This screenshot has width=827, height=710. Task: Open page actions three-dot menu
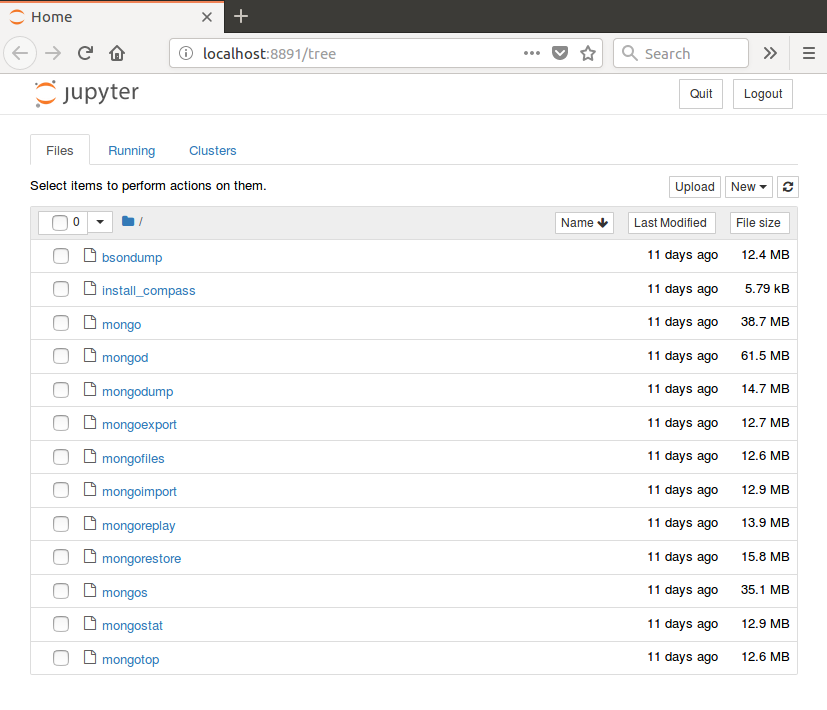[x=532, y=53]
